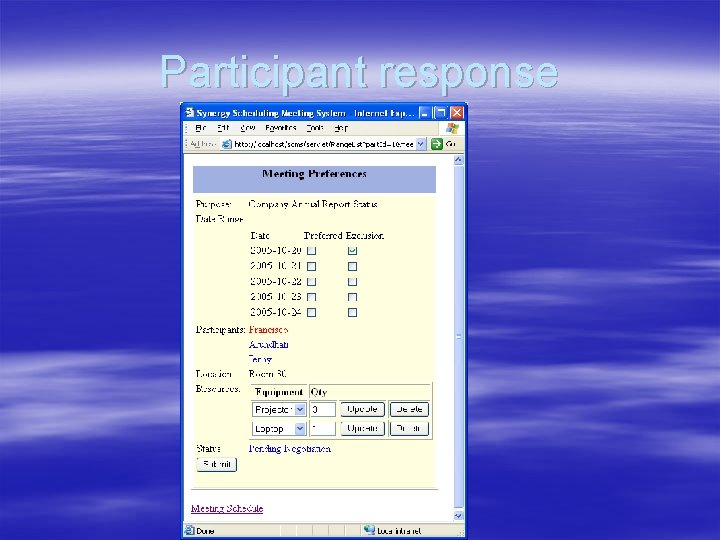Click the date text 2005-10-22
The width and height of the screenshot is (720, 540).
pos(276,281)
